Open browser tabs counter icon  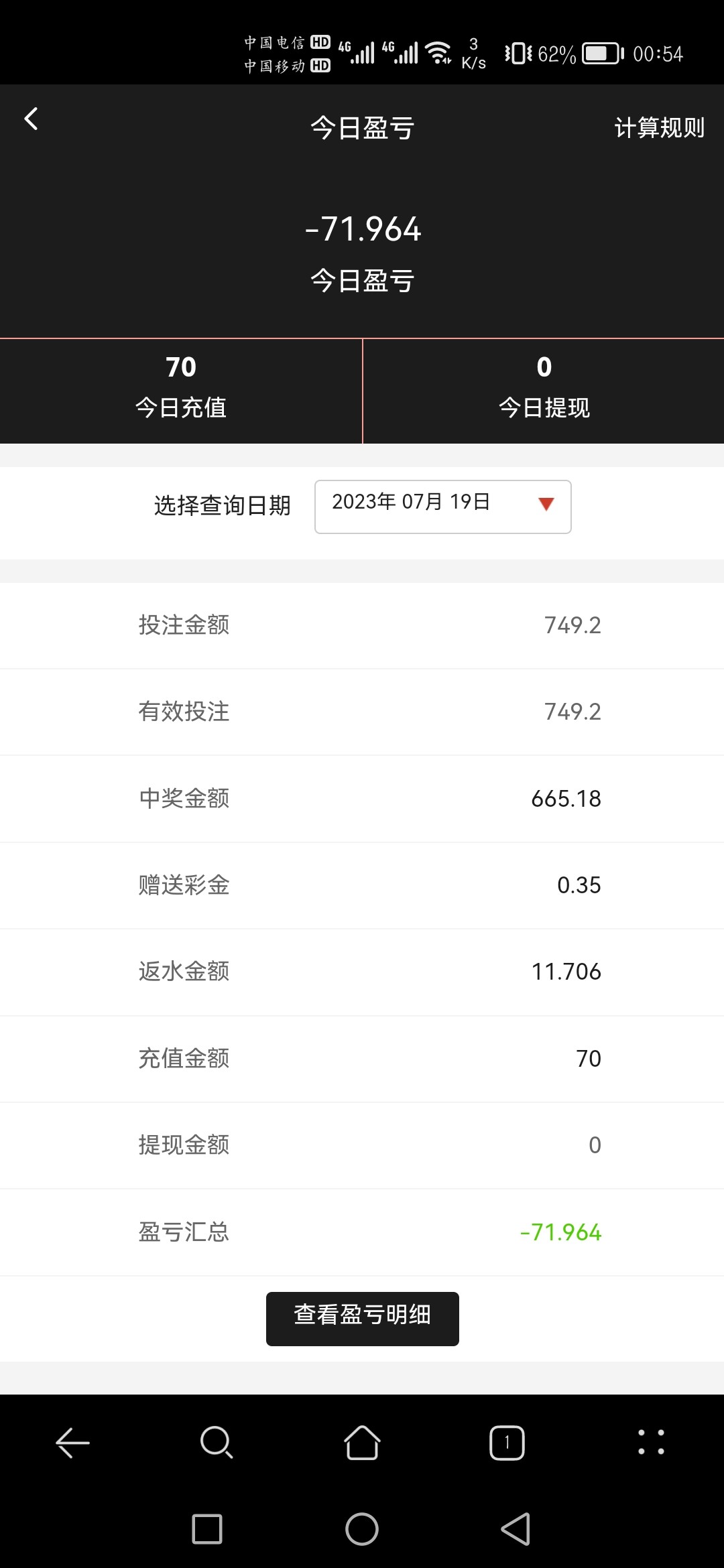(507, 1443)
